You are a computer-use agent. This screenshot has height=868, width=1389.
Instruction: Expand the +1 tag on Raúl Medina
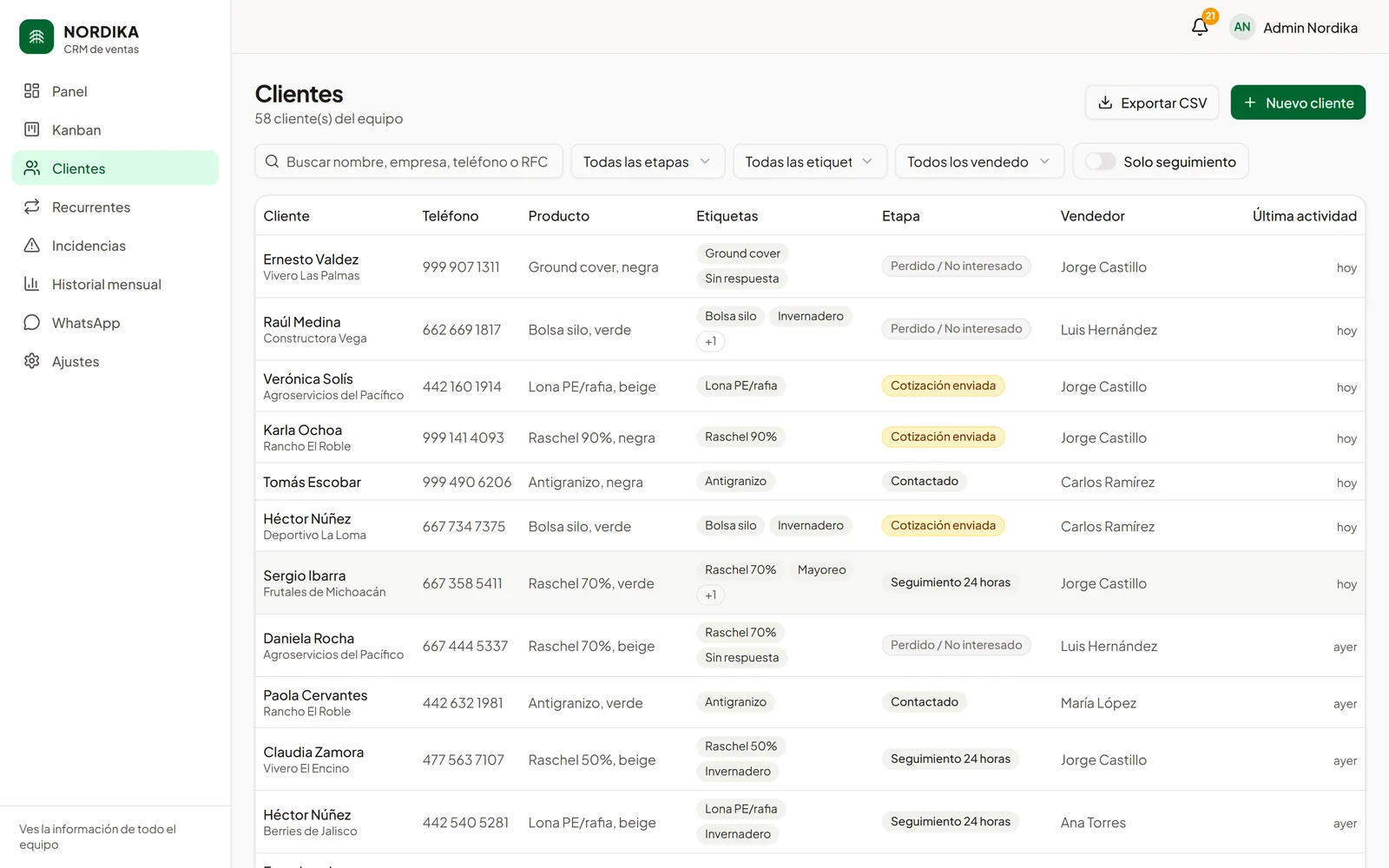(x=711, y=341)
